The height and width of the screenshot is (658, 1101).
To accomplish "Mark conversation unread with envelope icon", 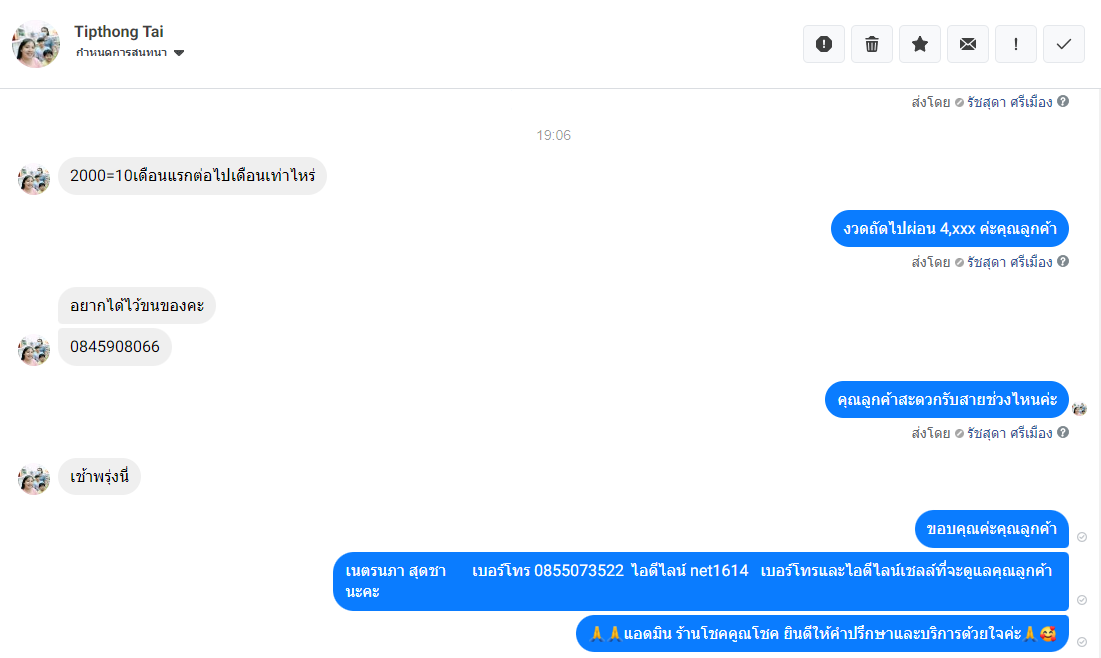I will pos(968,44).
